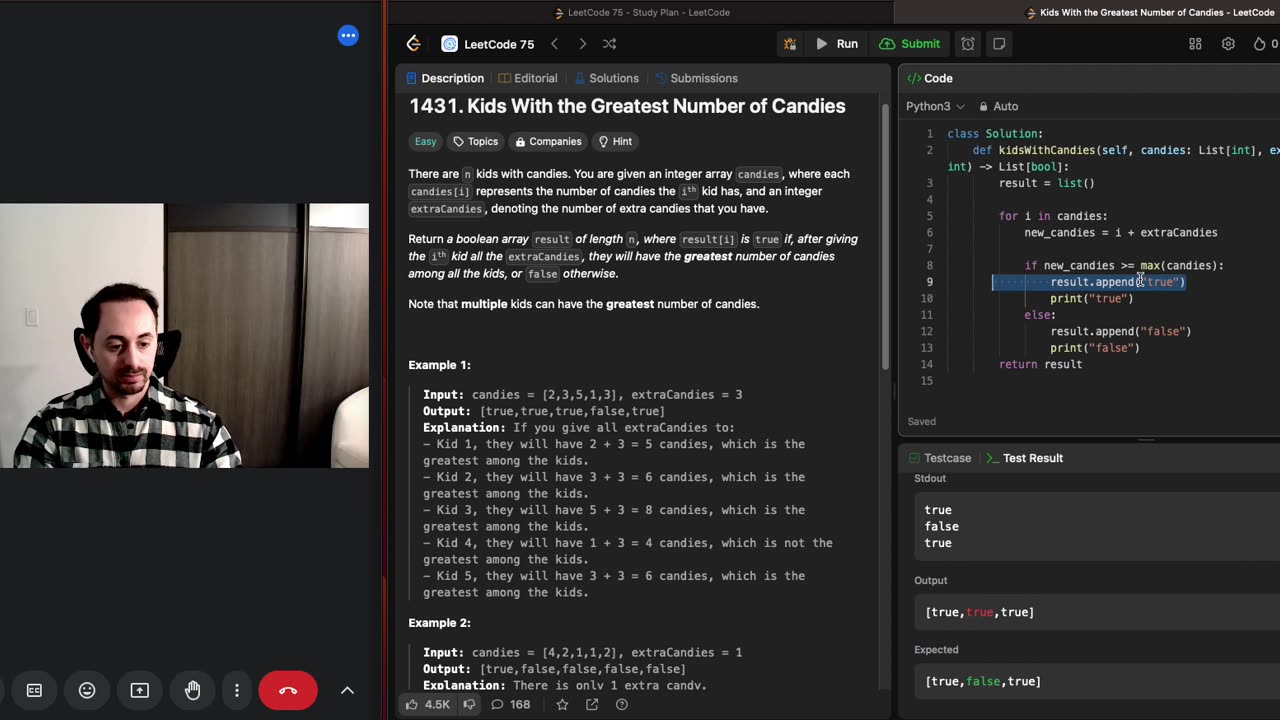Switch to the Solutions tab

tap(604, 78)
